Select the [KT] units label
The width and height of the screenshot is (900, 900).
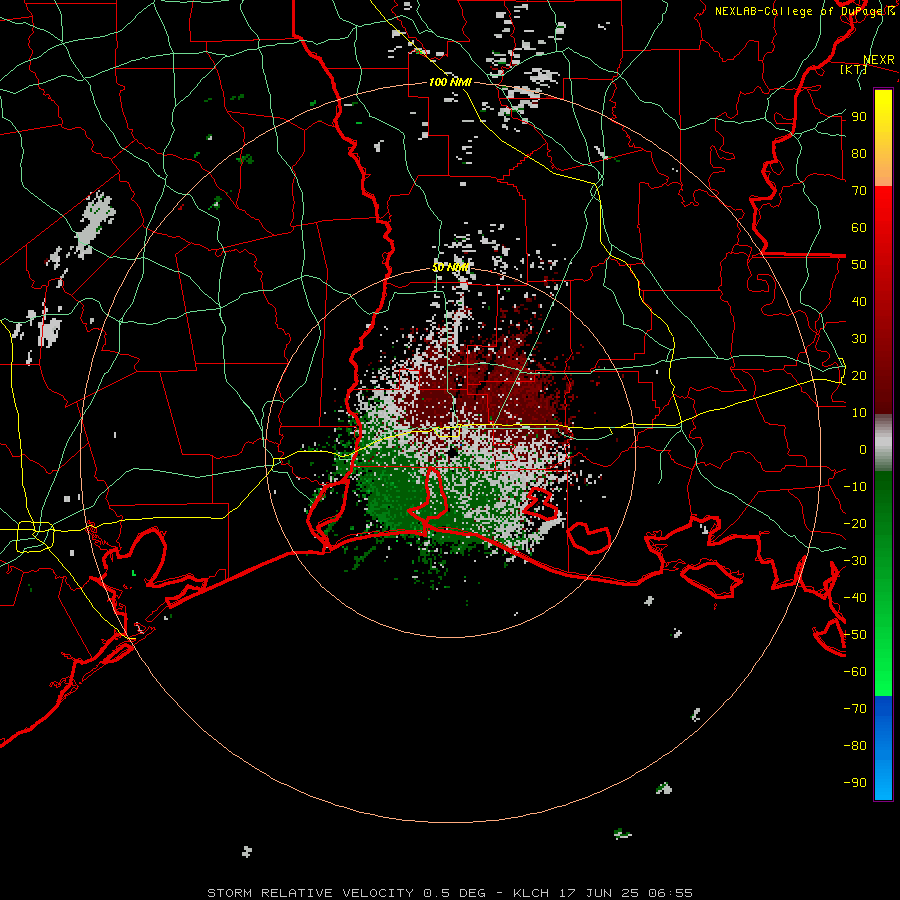853,69
